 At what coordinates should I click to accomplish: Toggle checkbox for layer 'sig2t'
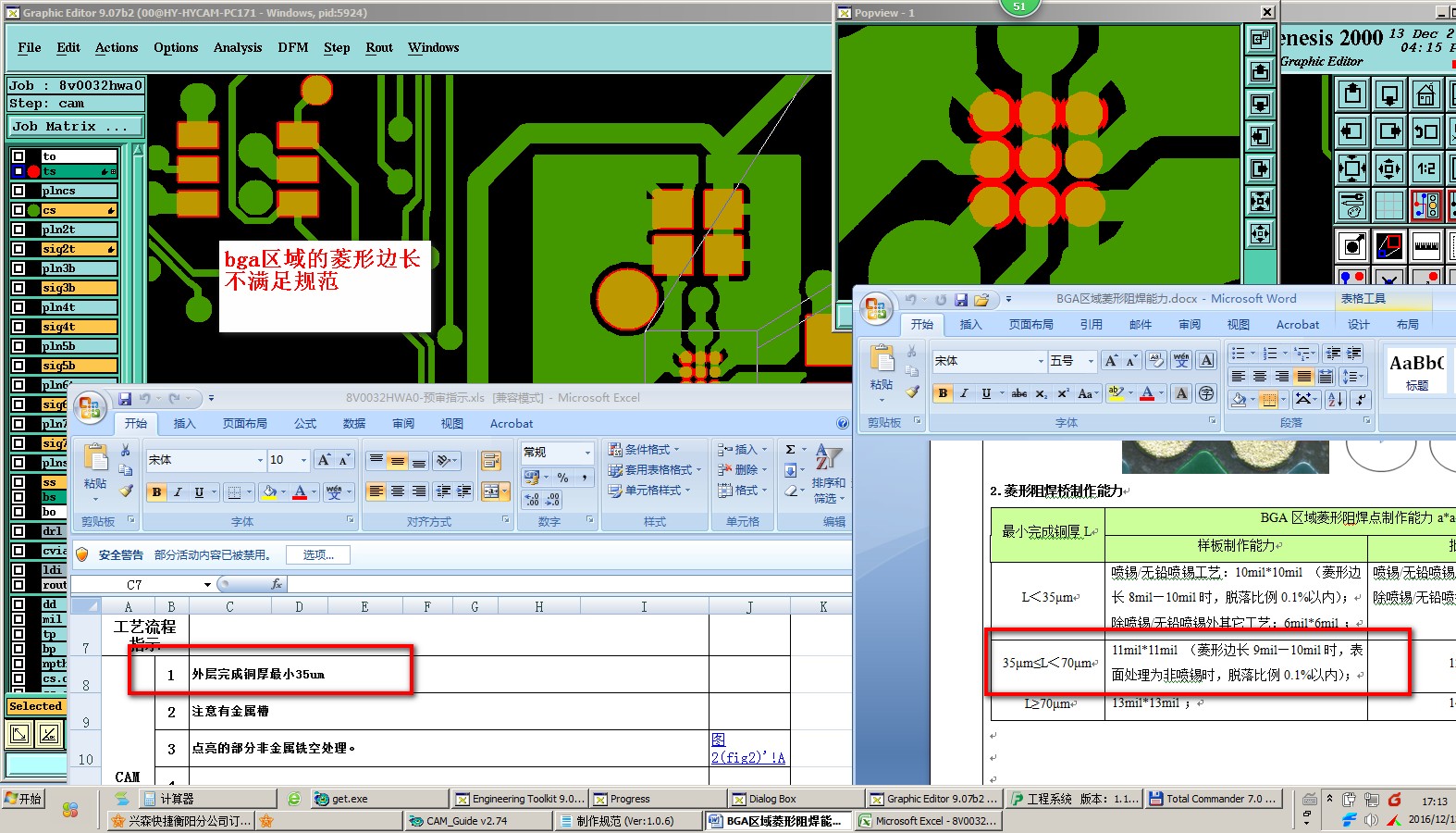pyautogui.click(x=19, y=249)
